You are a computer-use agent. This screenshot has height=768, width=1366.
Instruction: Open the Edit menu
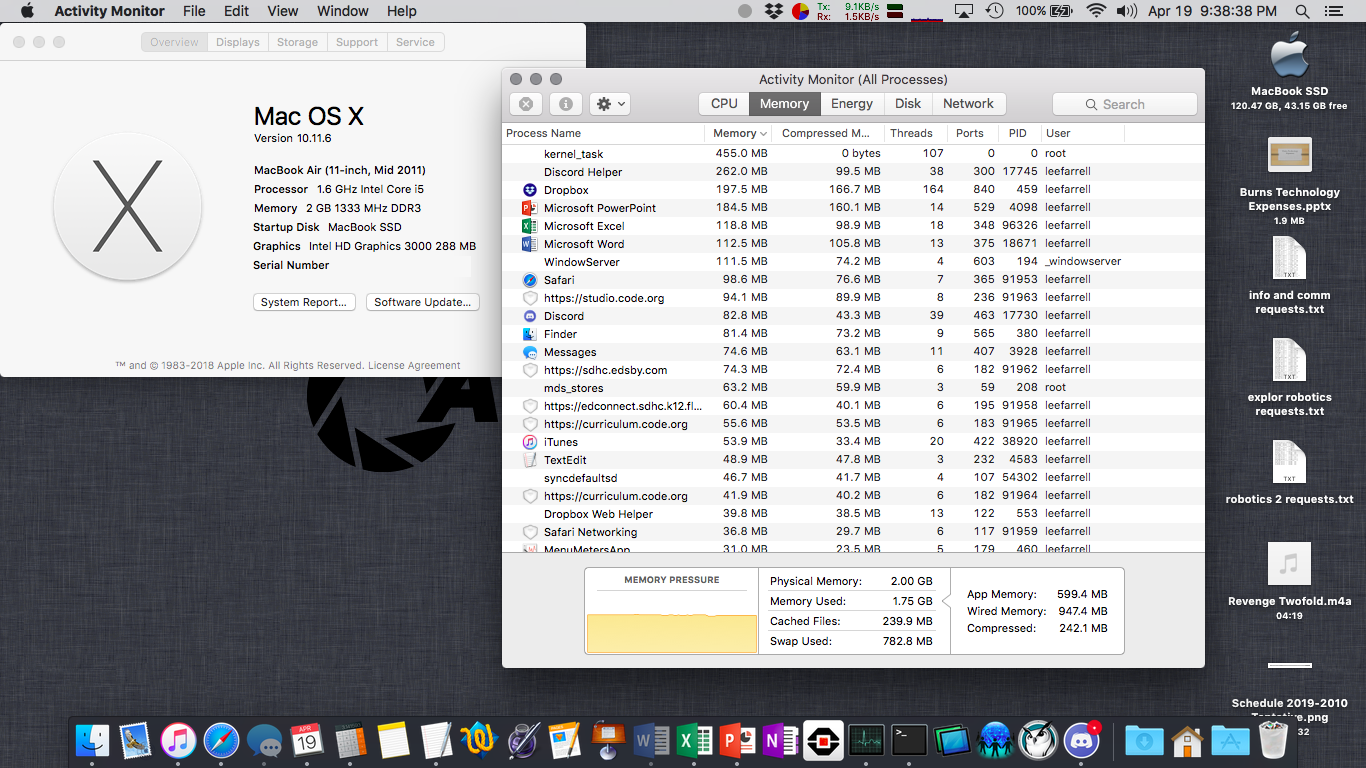click(237, 11)
